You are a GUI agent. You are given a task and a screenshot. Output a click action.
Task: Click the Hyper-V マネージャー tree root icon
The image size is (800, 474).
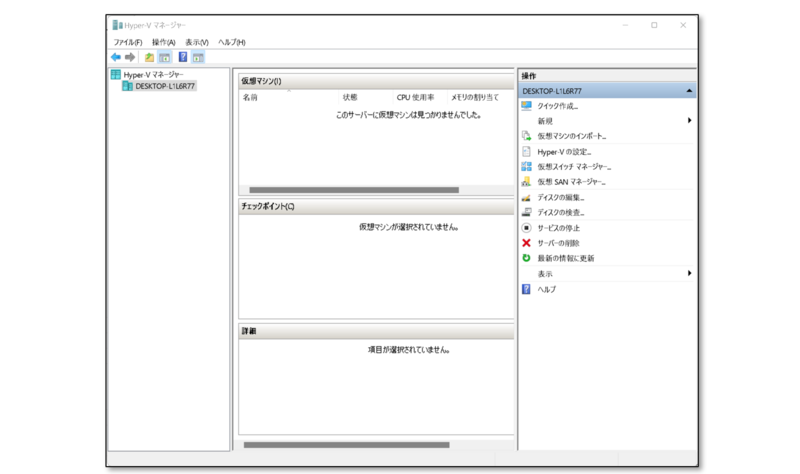[x=116, y=74]
